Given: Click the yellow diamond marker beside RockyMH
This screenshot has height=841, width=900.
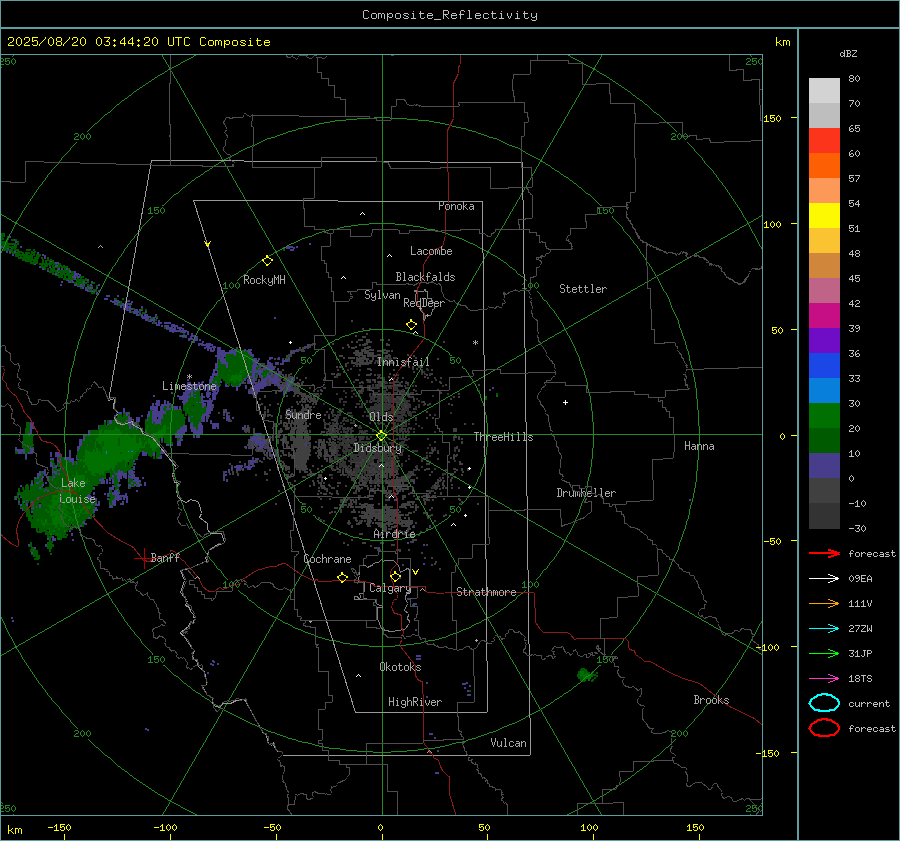Looking at the screenshot, I should pyautogui.click(x=267, y=261).
